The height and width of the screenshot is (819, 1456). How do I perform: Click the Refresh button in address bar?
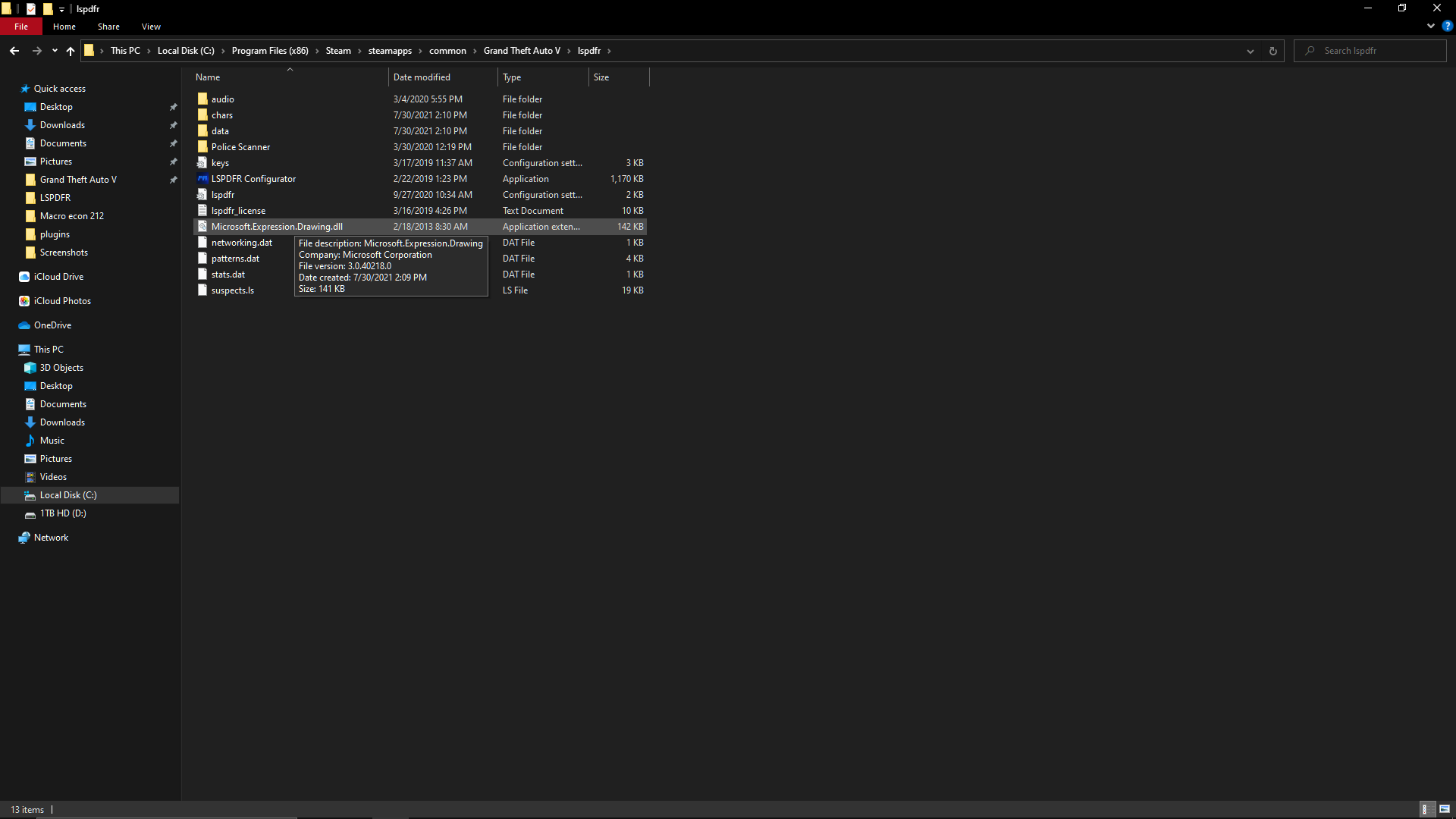pos(1273,51)
